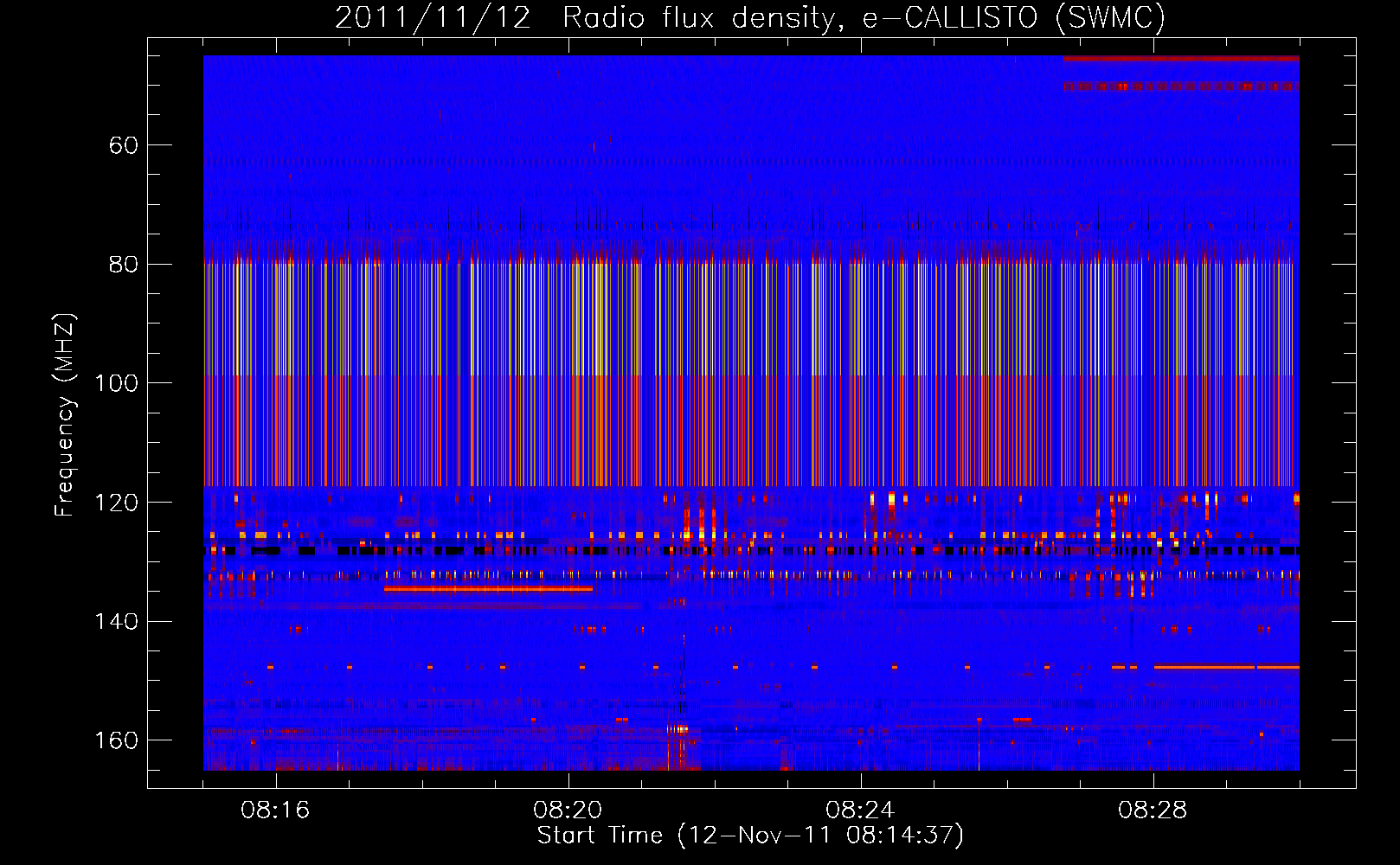Click the 80 MHz frequency tick label
The height and width of the screenshot is (865, 1400).
[124, 264]
